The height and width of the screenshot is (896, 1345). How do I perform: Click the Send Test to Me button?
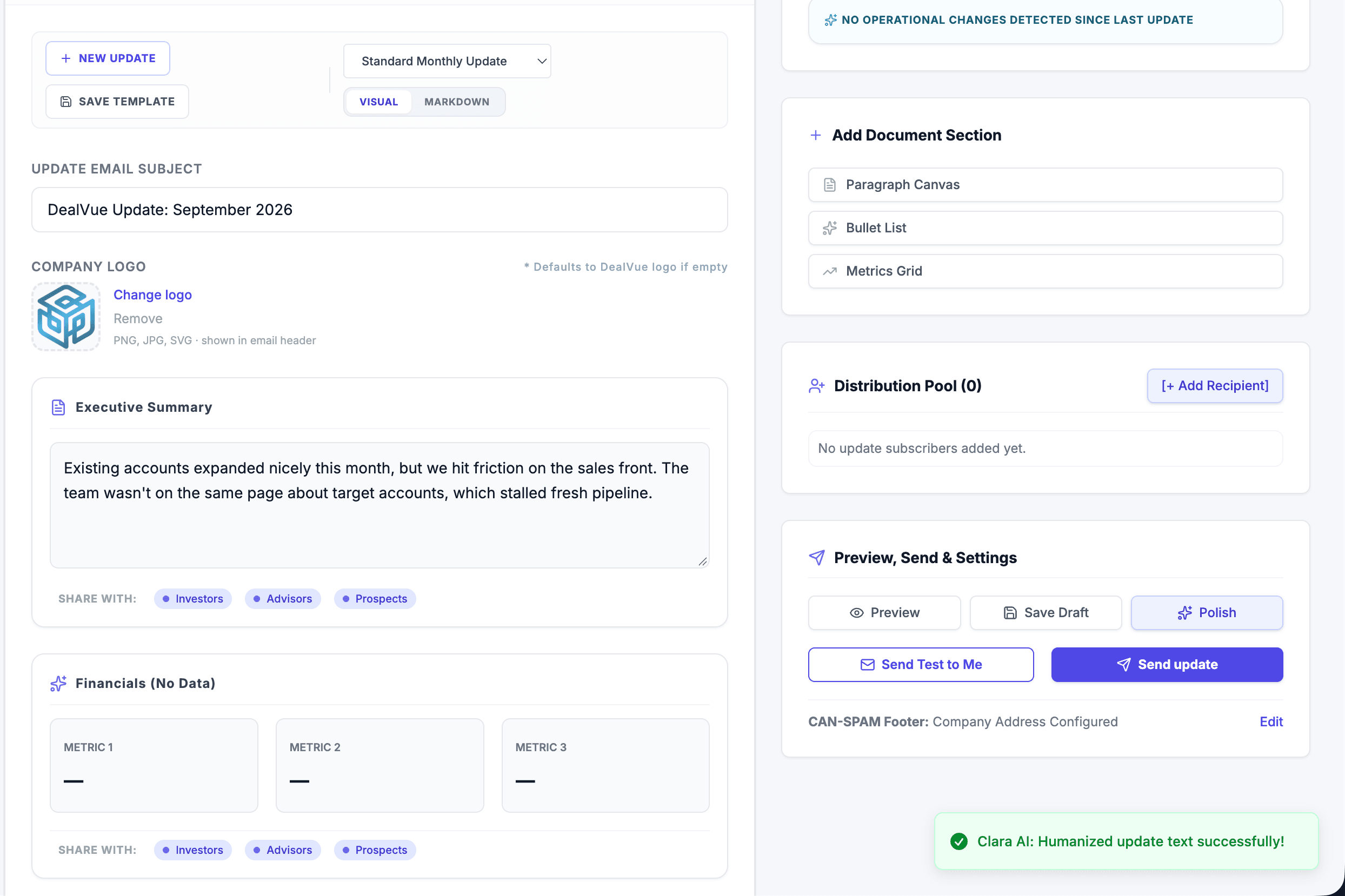coord(920,665)
